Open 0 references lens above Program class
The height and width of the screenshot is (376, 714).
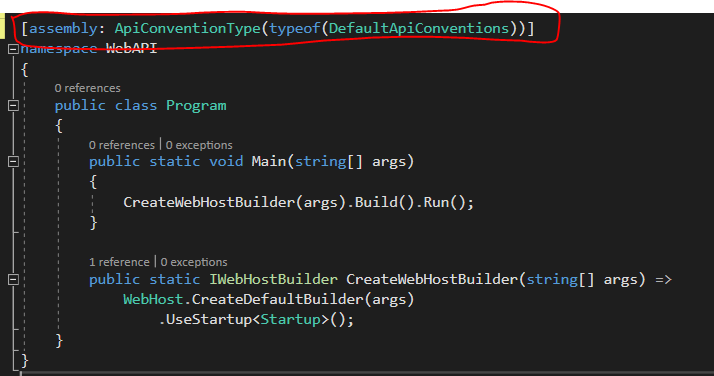(87, 88)
